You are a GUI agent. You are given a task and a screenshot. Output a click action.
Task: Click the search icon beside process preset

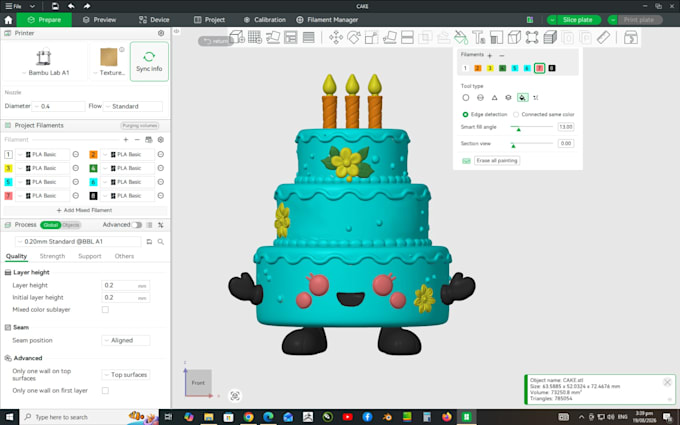[x=160, y=242]
